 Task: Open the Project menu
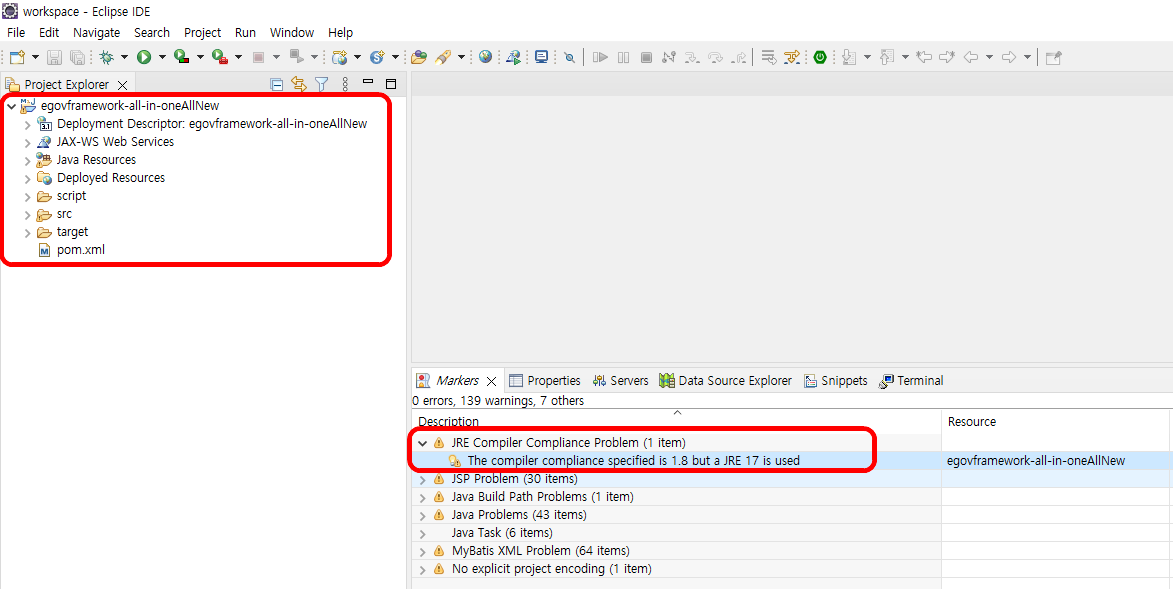pyautogui.click(x=203, y=32)
